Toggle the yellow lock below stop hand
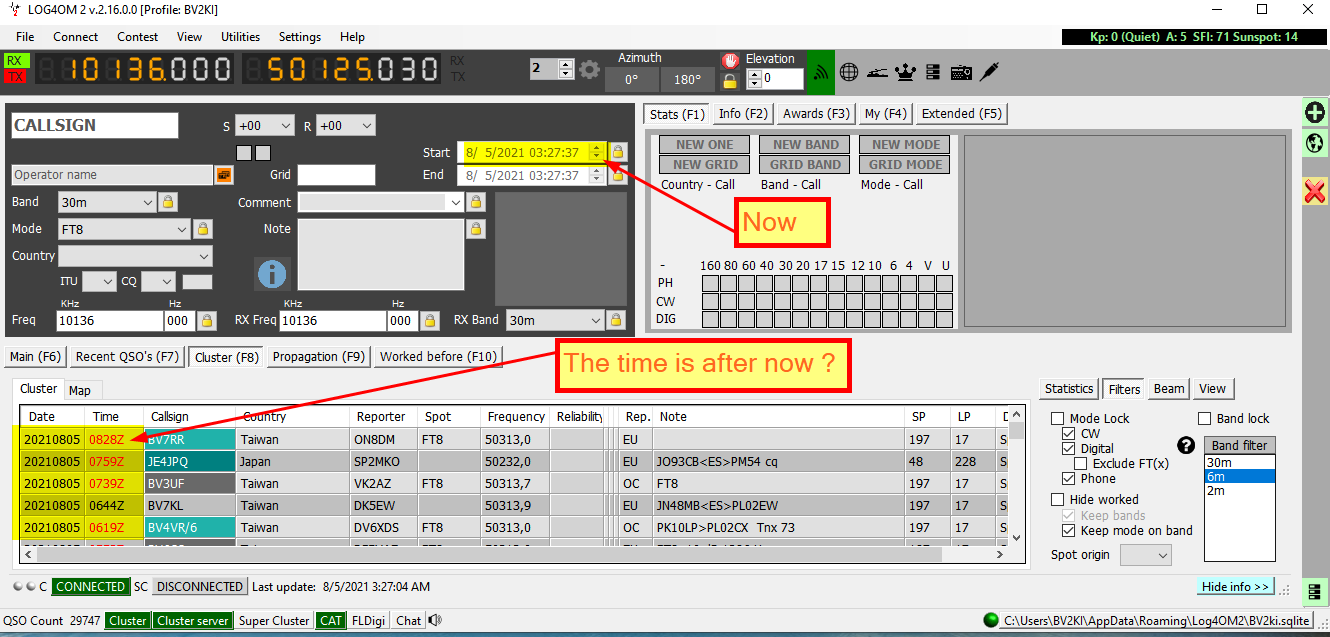 (730, 80)
